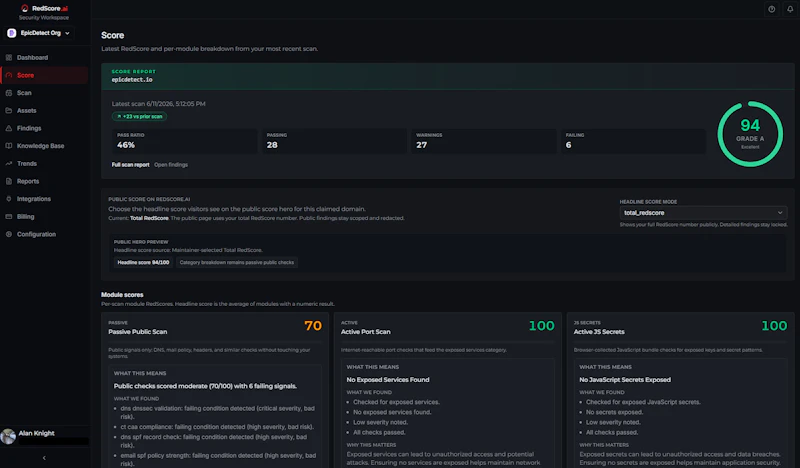Go to Dashboard in the sidebar
This screenshot has width=800, height=468.
point(44,58)
